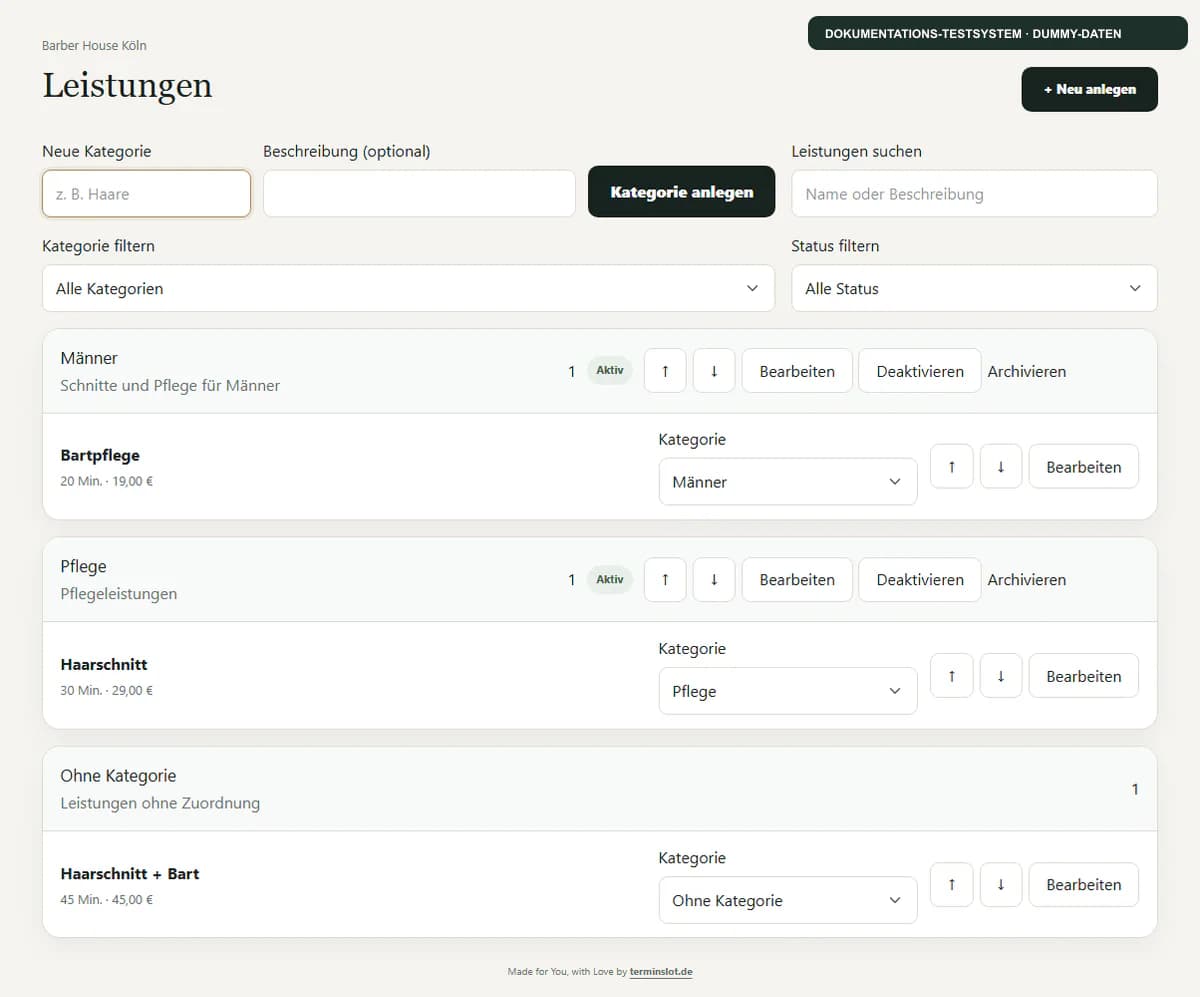The width and height of the screenshot is (1200, 997).
Task: Deactivate the Männer category
Action: point(920,371)
